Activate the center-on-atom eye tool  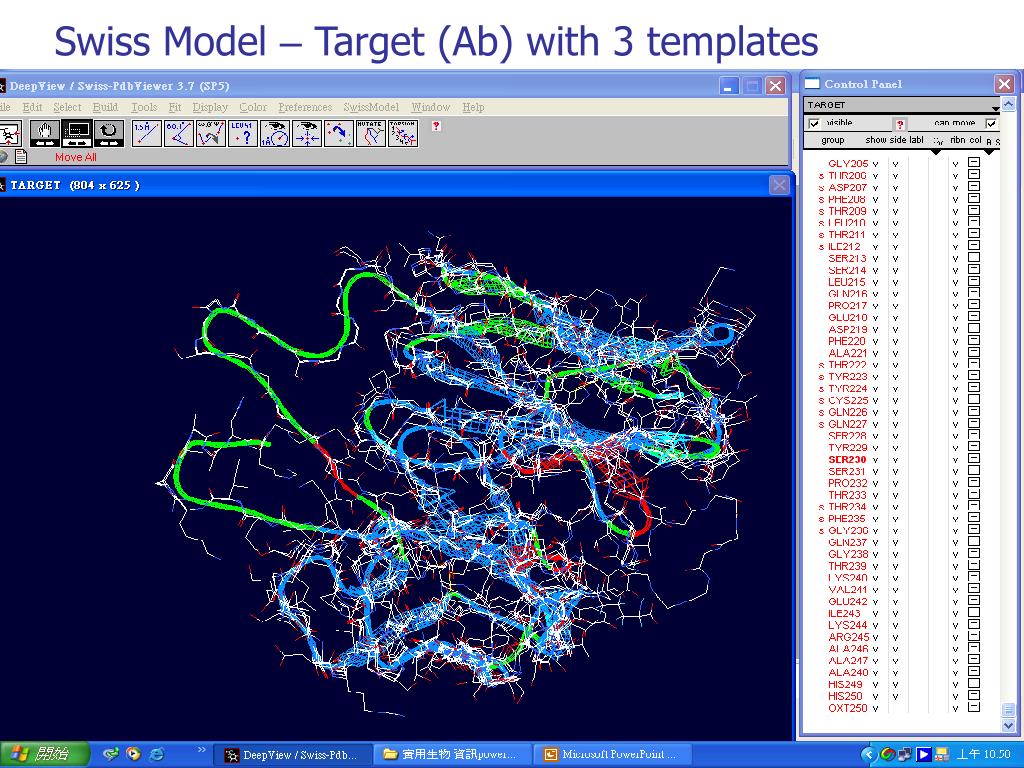(x=306, y=134)
